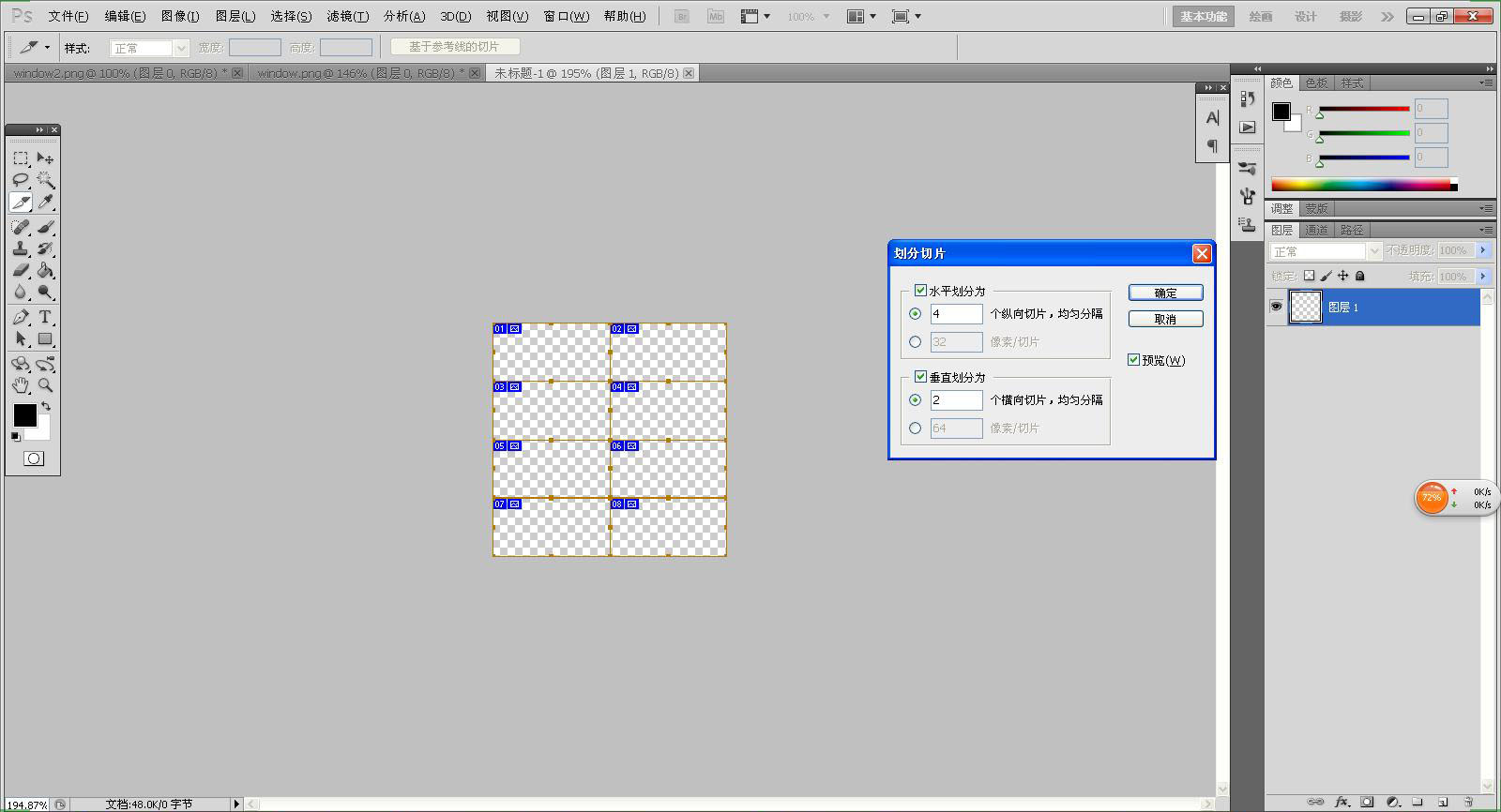Expand the 填充 fill slider arrow
Image resolution: width=1501 pixels, height=812 pixels.
[1483, 277]
